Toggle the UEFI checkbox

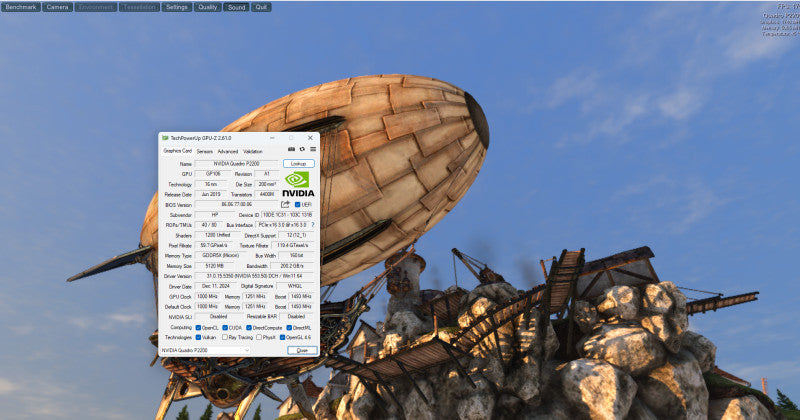297,205
